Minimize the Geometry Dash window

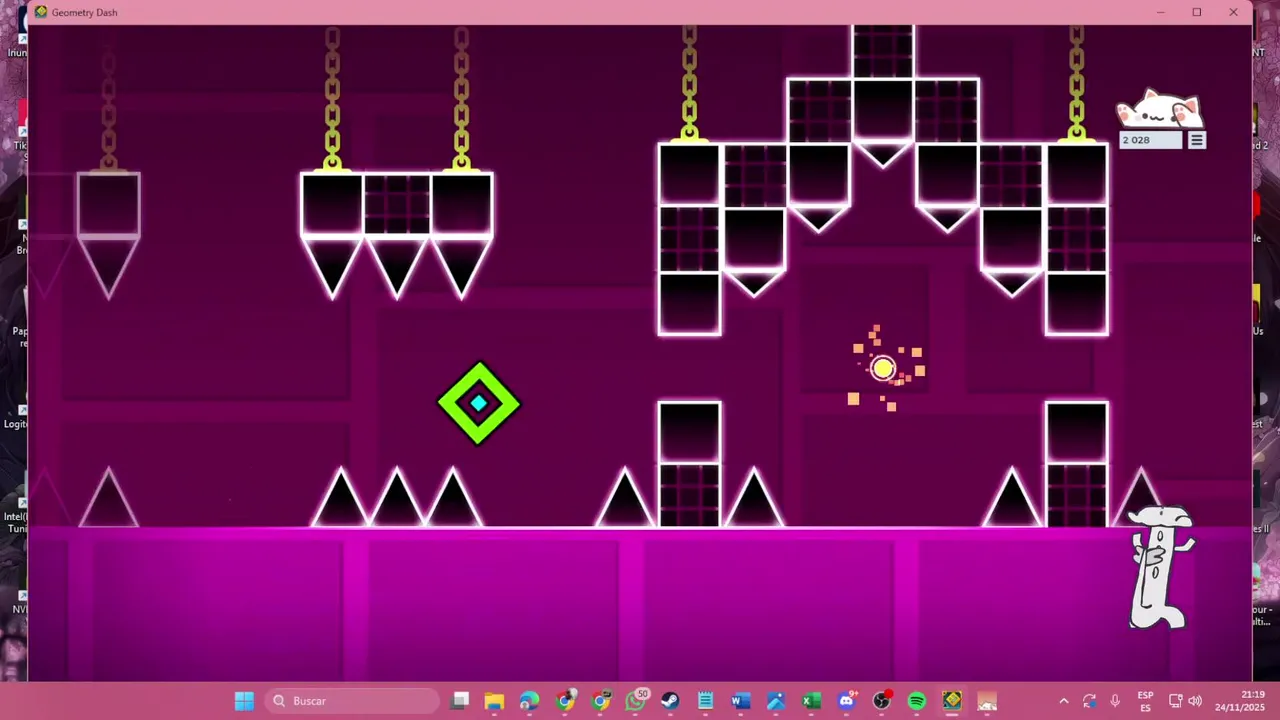coord(1160,12)
